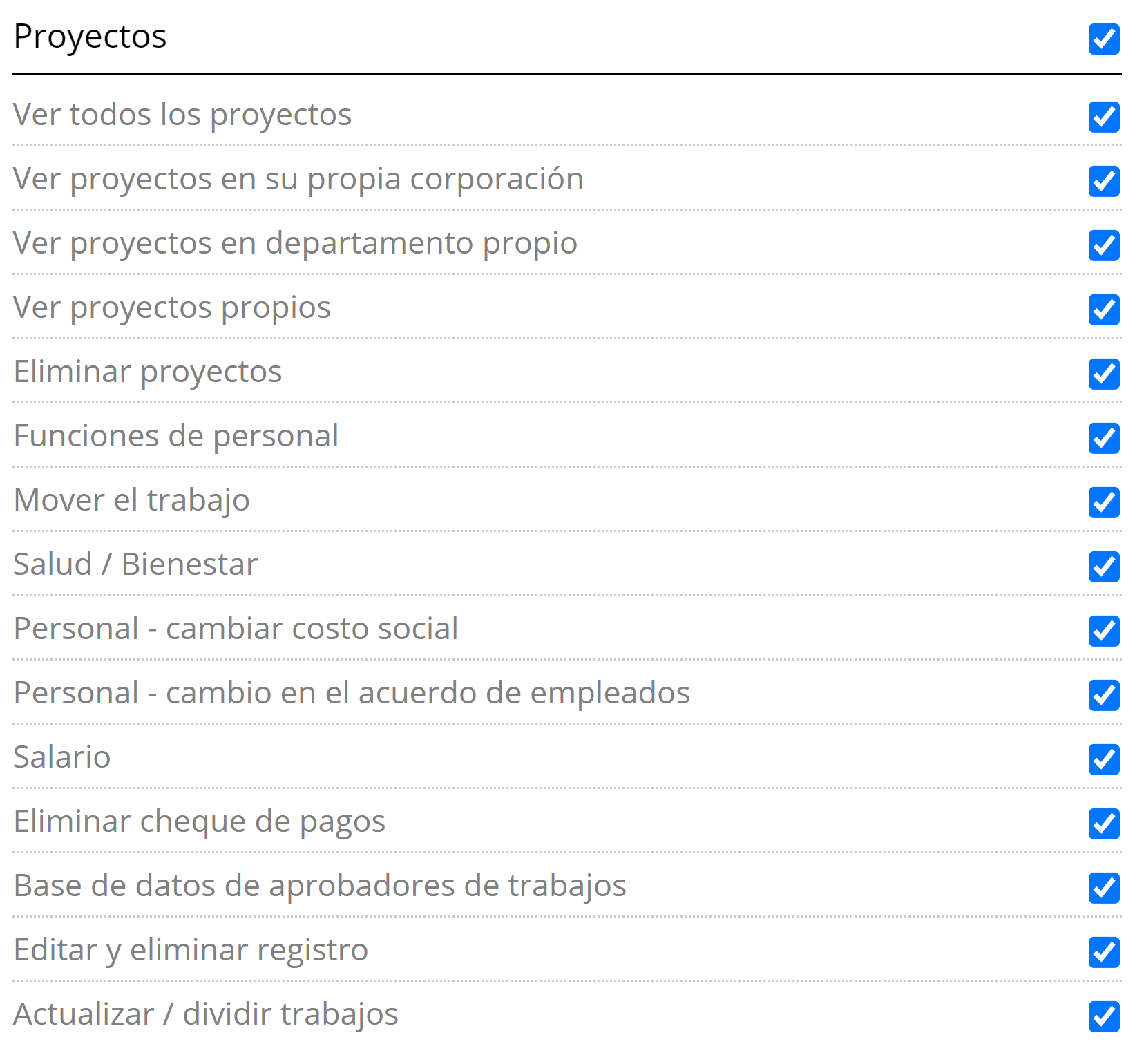The width and height of the screenshot is (1144, 1064).
Task: Disable 'Ver proyectos en su propia corporación'
Action: point(1103,181)
